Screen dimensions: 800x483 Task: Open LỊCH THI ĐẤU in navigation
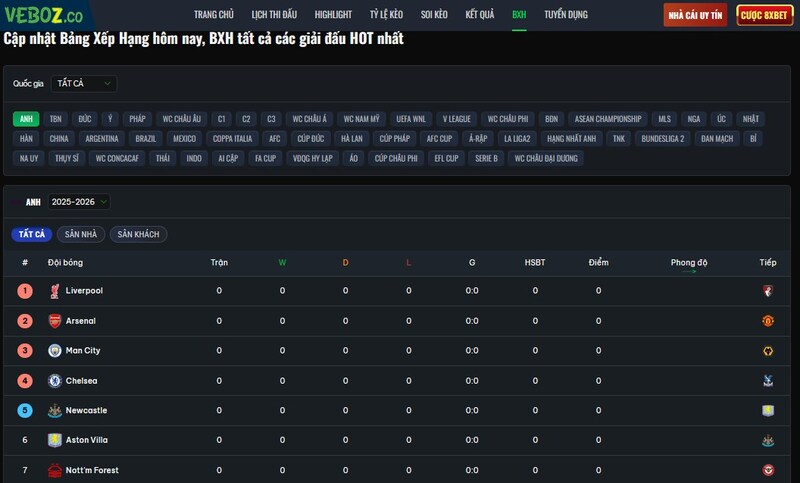coord(274,15)
